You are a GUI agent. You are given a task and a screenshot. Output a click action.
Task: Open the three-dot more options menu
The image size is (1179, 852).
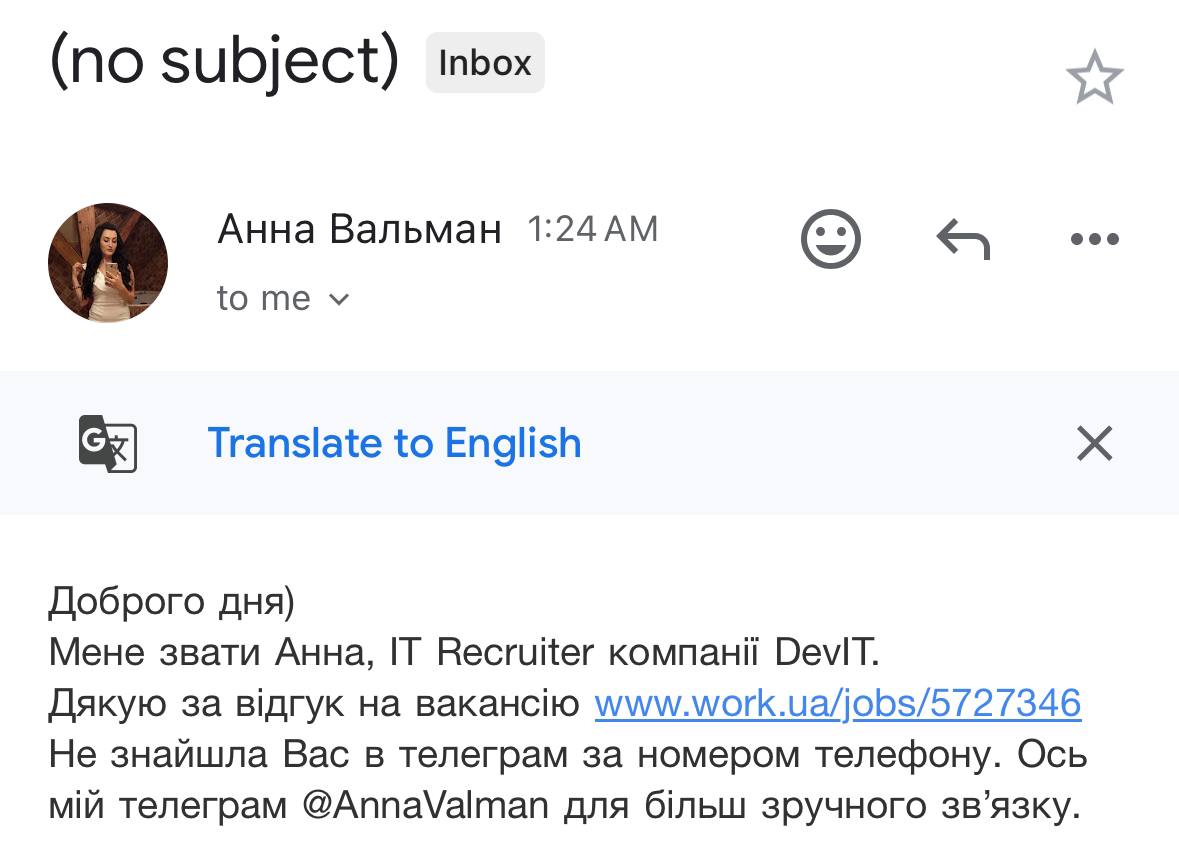[x=1094, y=240]
